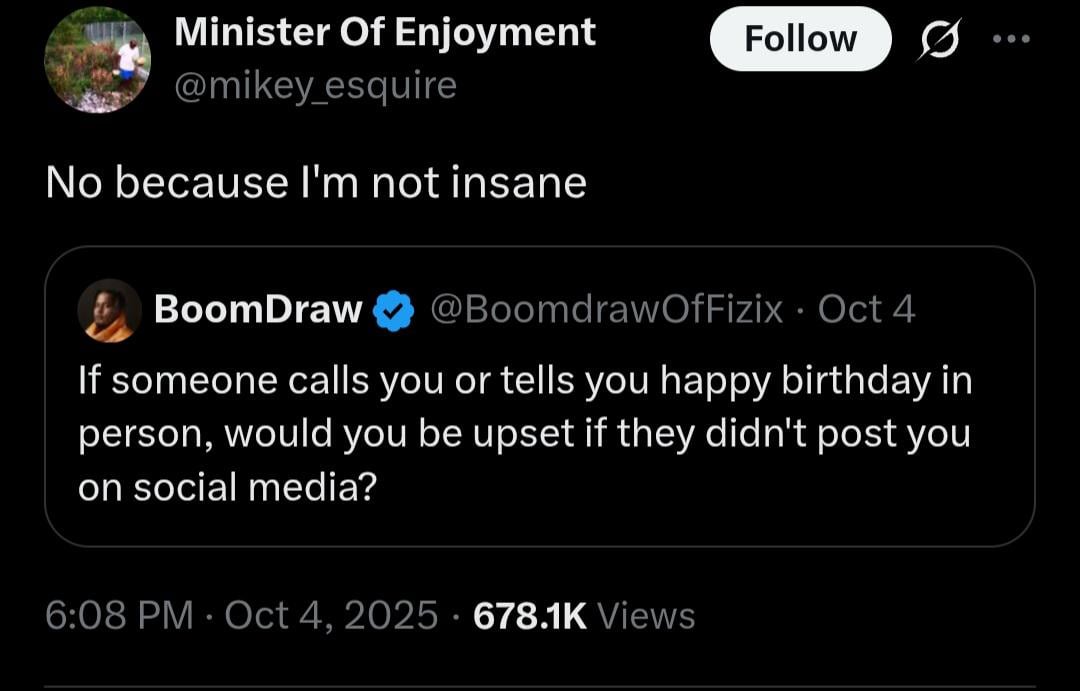Click the 6:08 PM timestamp
1080x691 pixels.
click(119, 615)
